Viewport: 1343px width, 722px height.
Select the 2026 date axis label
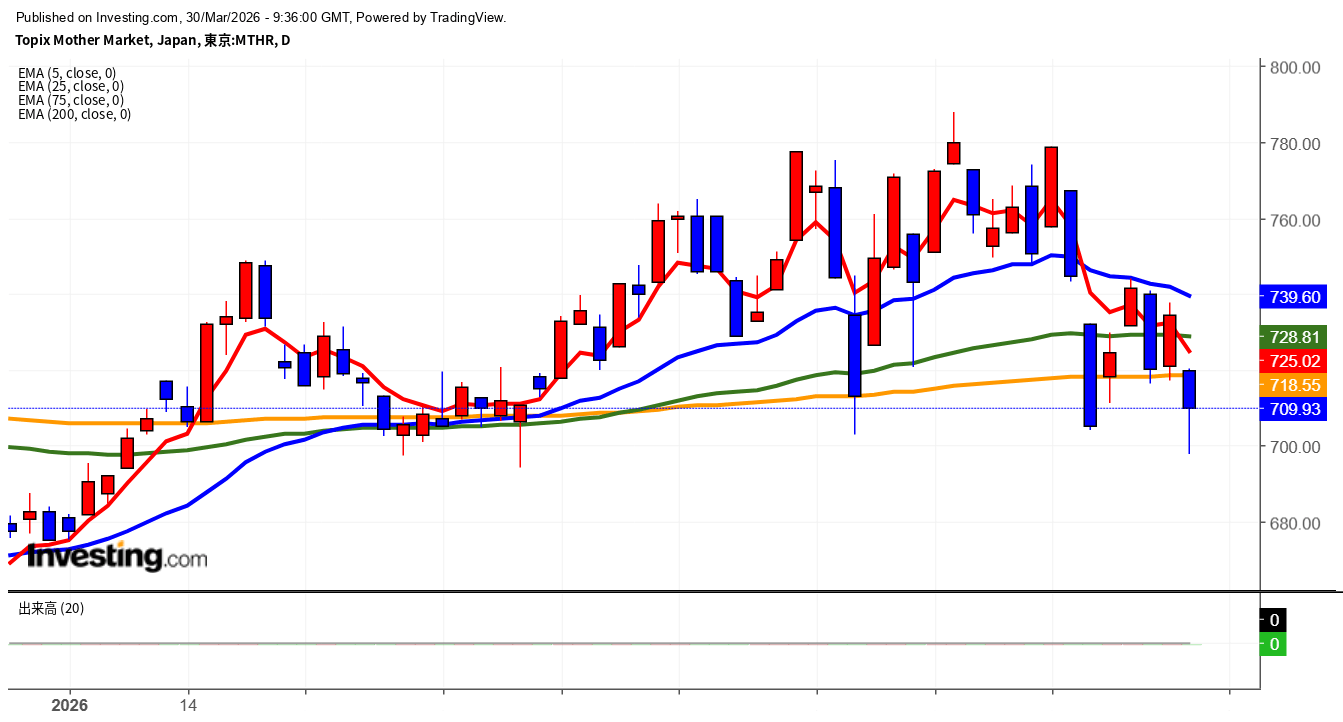pyautogui.click(x=70, y=705)
